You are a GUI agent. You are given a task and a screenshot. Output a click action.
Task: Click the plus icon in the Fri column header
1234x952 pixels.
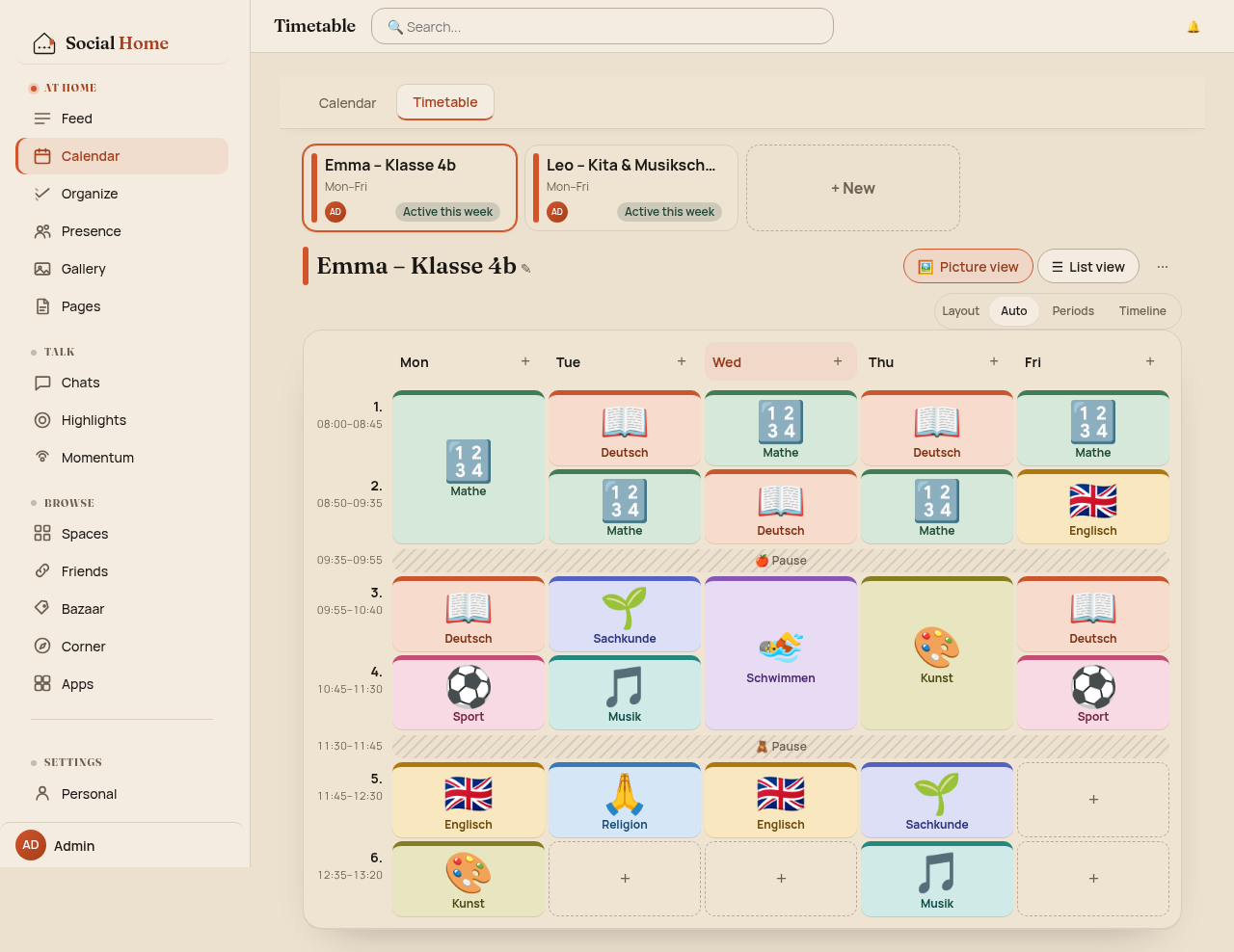[1150, 361]
